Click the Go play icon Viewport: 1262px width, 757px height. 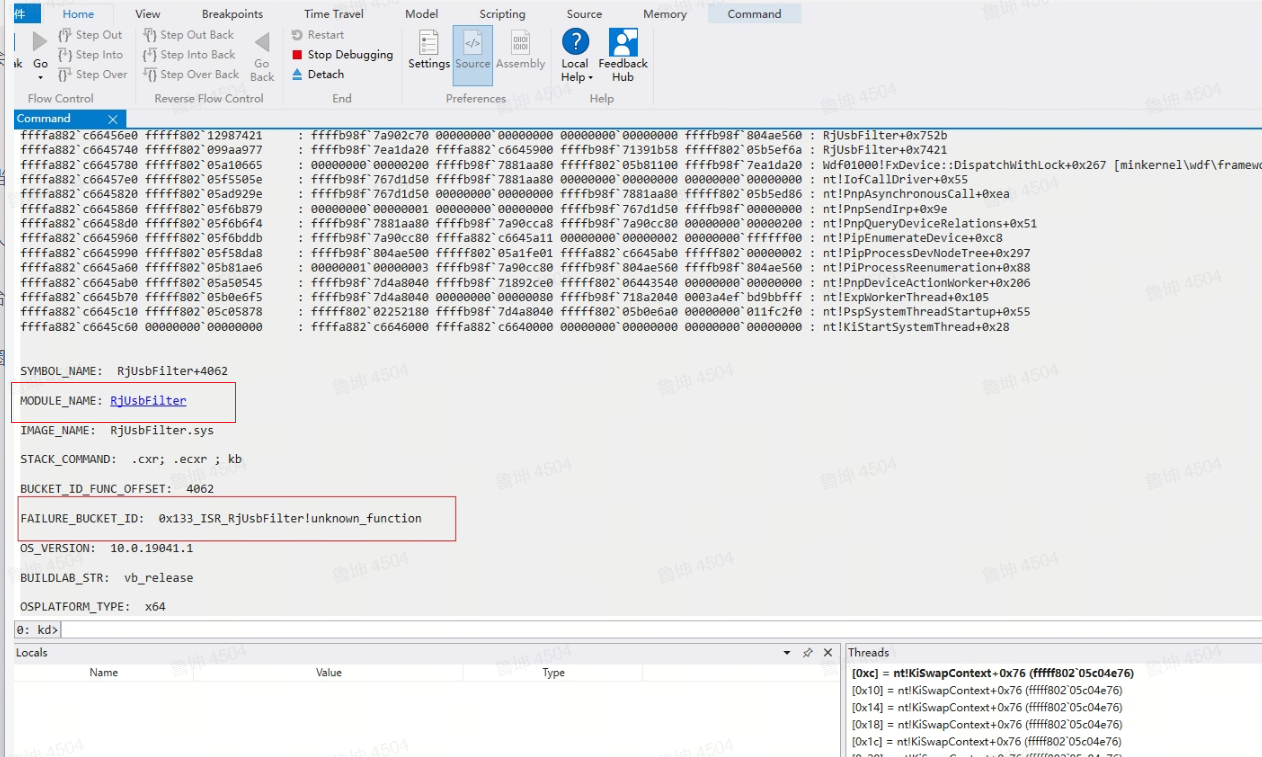coord(40,41)
